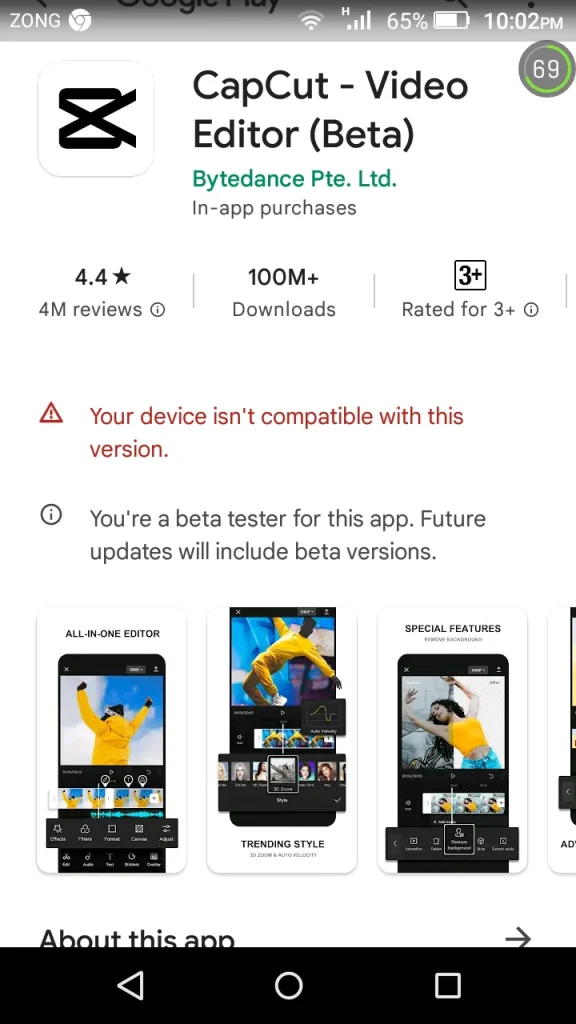Tap the info icon beside Rated for 3+

(532, 310)
